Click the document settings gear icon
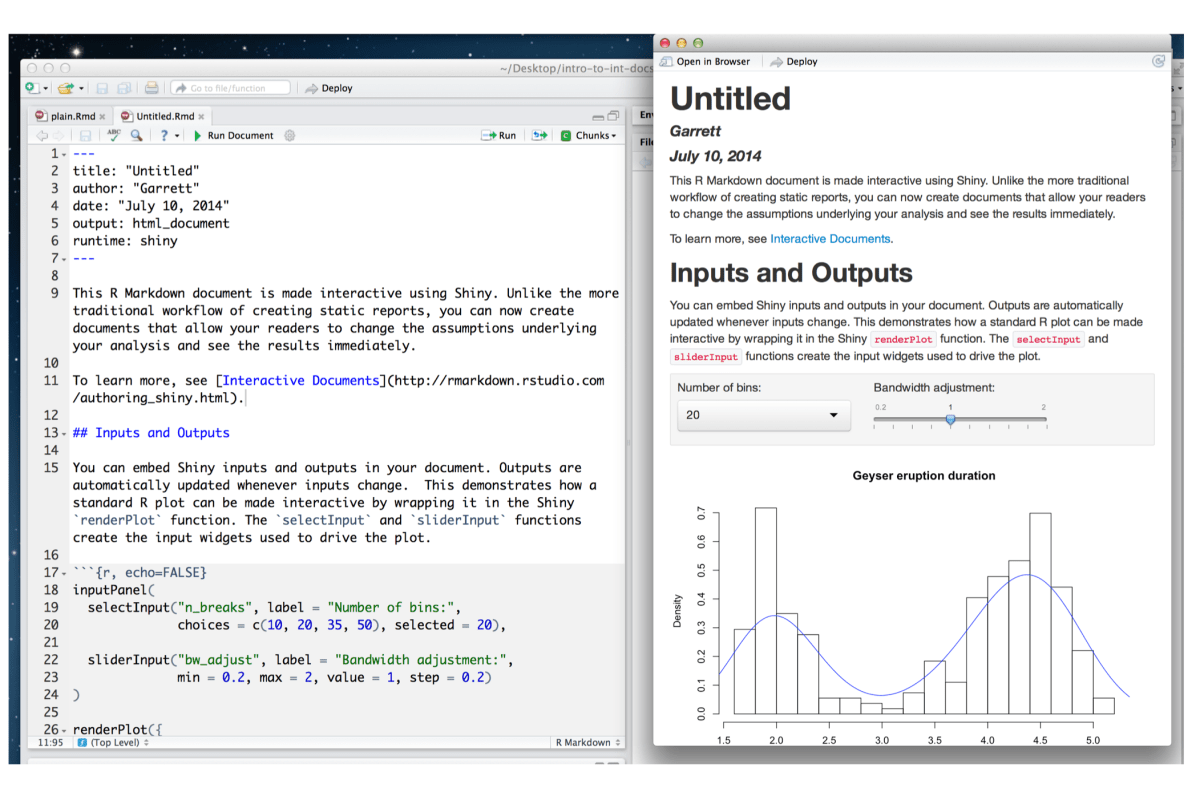Screen dimensions: 1200x800 [x=290, y=135]
